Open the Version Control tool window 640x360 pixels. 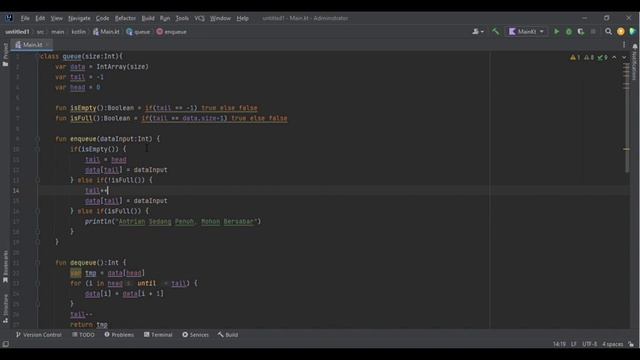tap(38, 335)
